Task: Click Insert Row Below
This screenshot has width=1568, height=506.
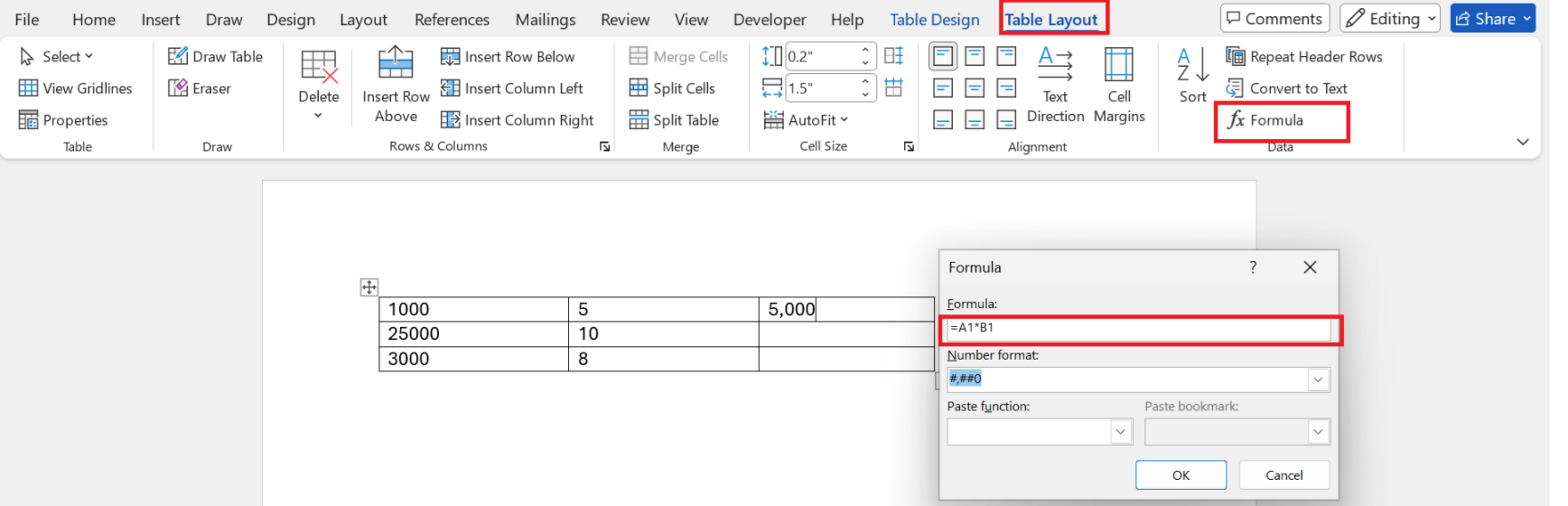Action: pyautogui.click(x=508, y=56)
